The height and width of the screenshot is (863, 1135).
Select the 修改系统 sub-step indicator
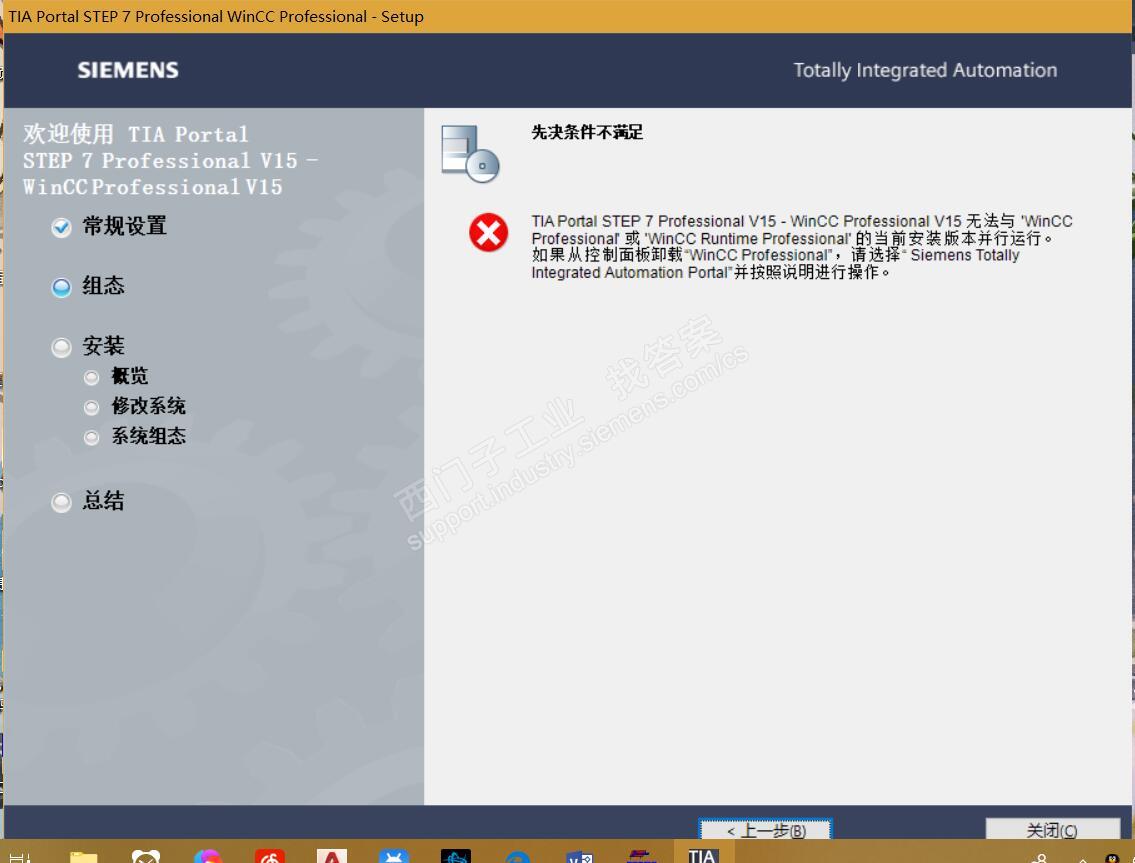pos(91,408)
